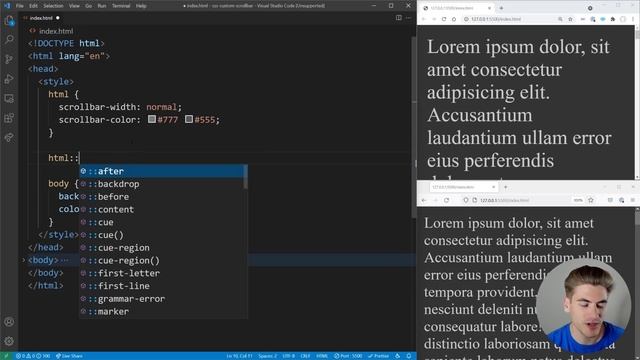Click autocomplete list scrollbar thumb
The width and height of the screenshot is (640, 360).
246,177
